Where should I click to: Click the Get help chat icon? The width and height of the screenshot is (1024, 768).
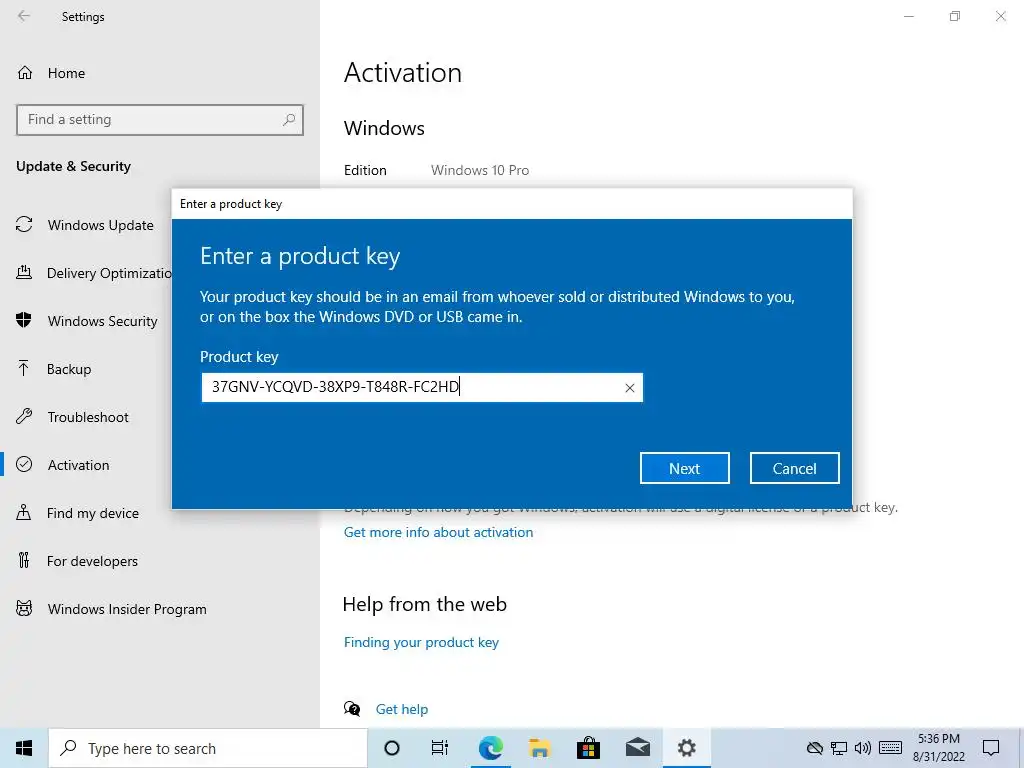click(352, 709)
